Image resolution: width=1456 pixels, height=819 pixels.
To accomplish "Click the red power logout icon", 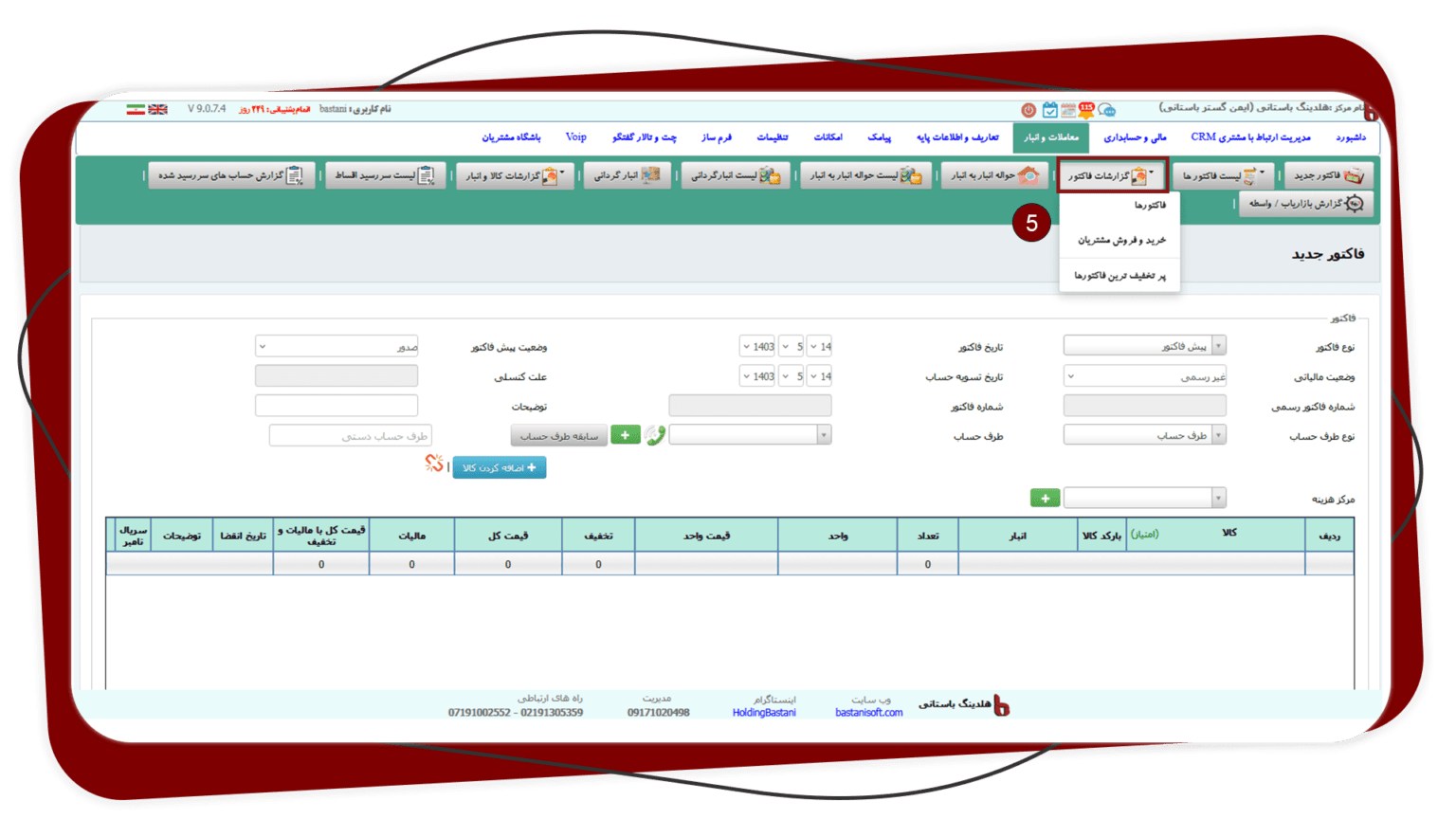I will coord(1028,110).
